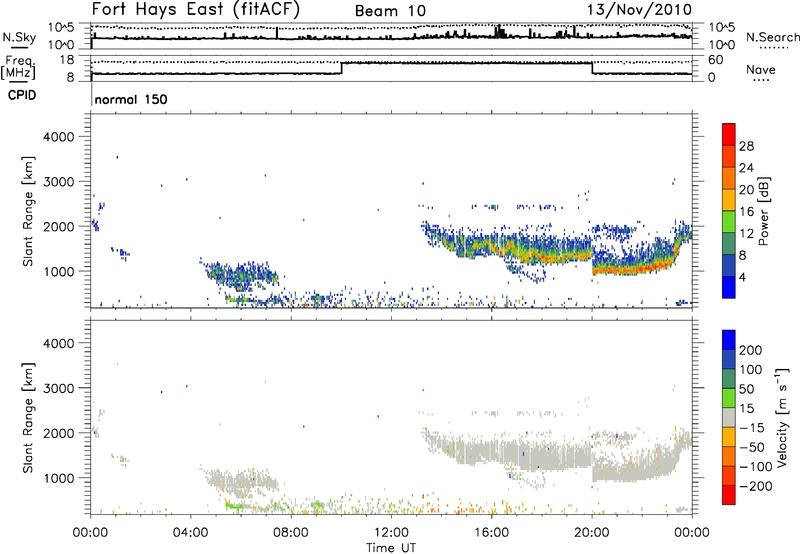The image size is (800, 554).
Task: Click the 'Freq. [MHz]' axis label
Action: pyautogui.click(x=19, y=67)
